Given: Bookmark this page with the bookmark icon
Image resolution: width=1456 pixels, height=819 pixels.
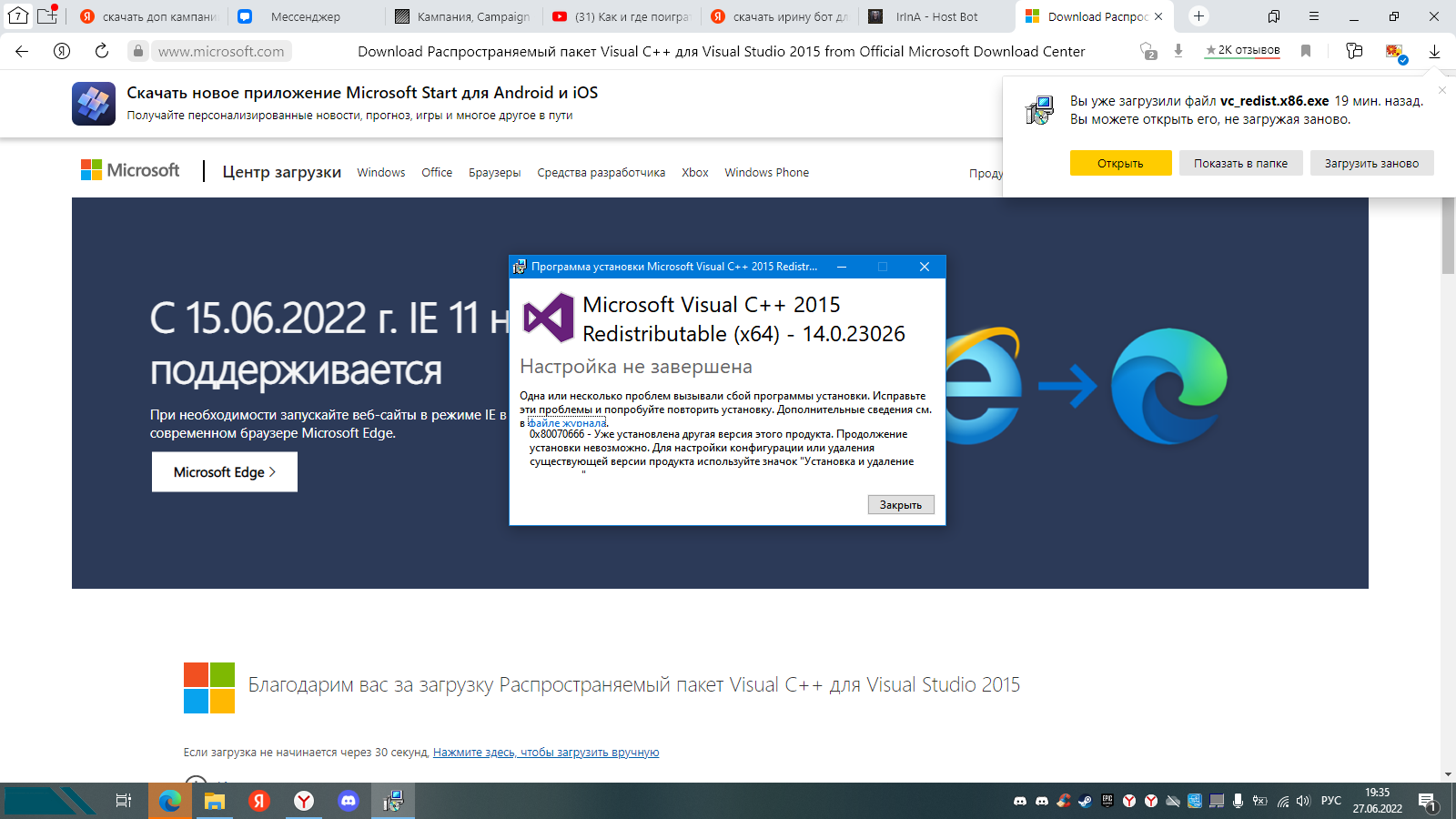Looking at the screenshot, I should click(x=1306, y=51).
